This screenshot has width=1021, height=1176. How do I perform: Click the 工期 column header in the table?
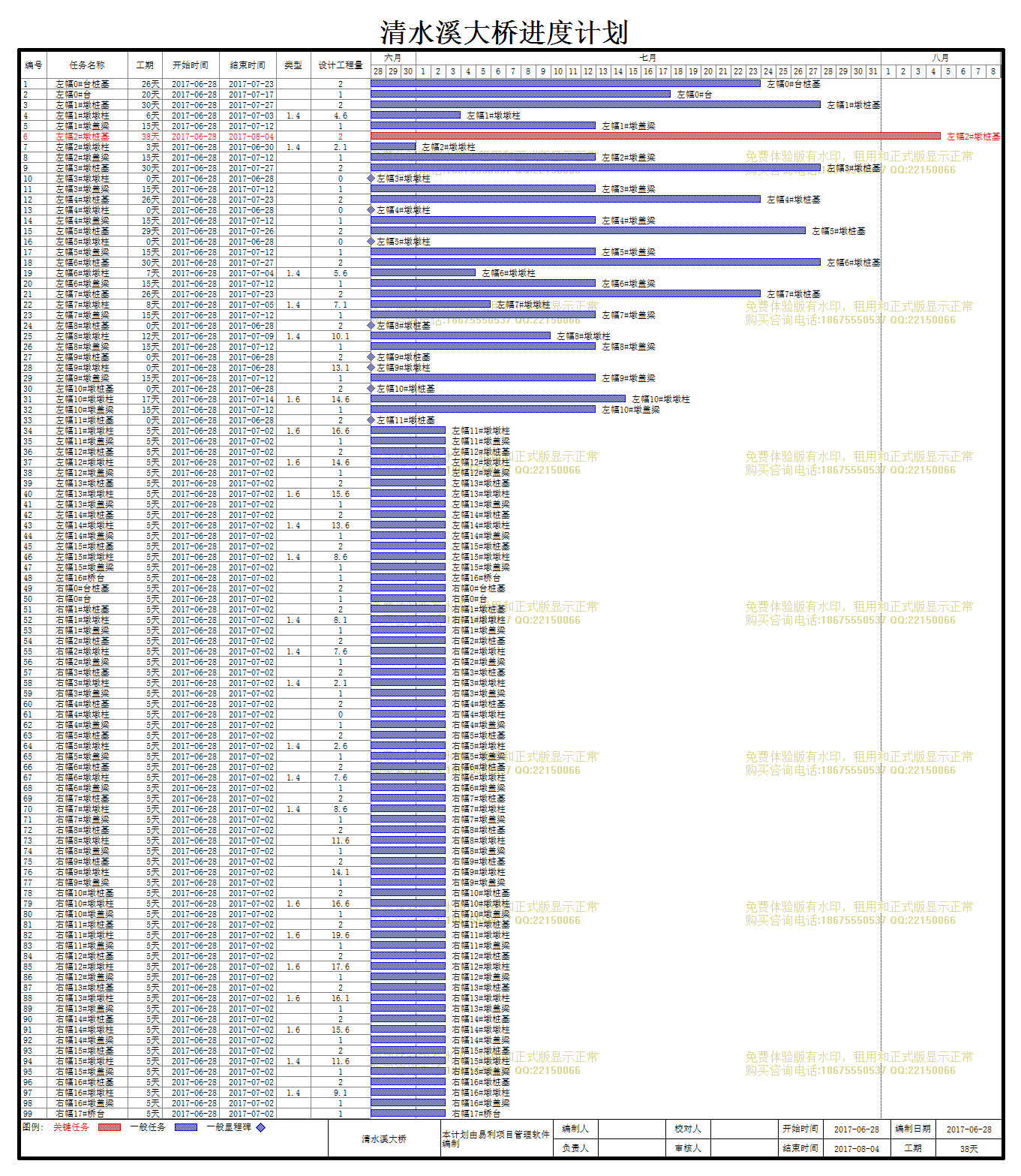click(145, 65)
